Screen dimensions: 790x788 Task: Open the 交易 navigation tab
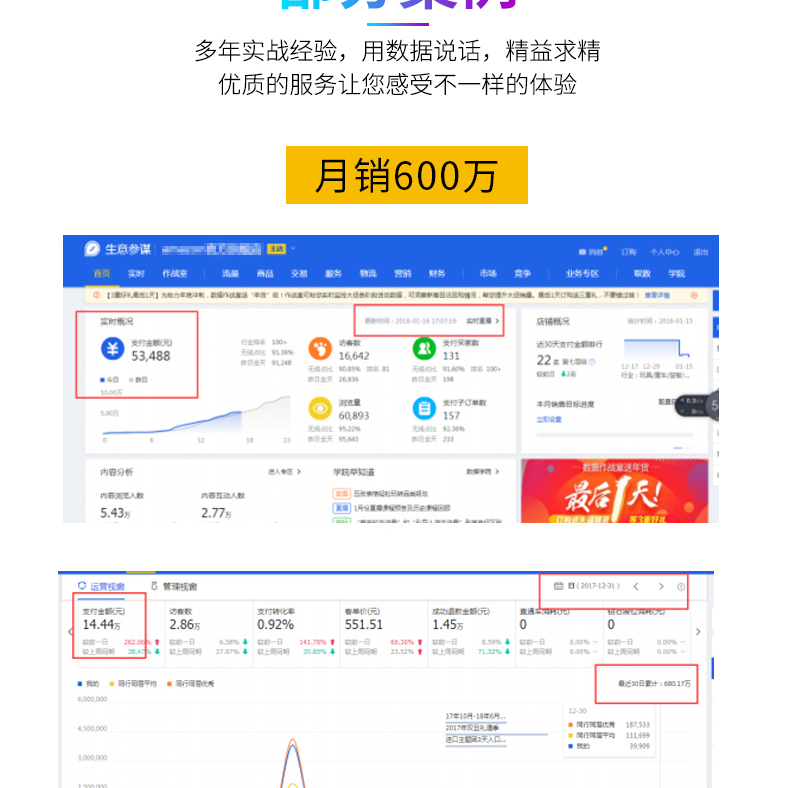[299, 274]
